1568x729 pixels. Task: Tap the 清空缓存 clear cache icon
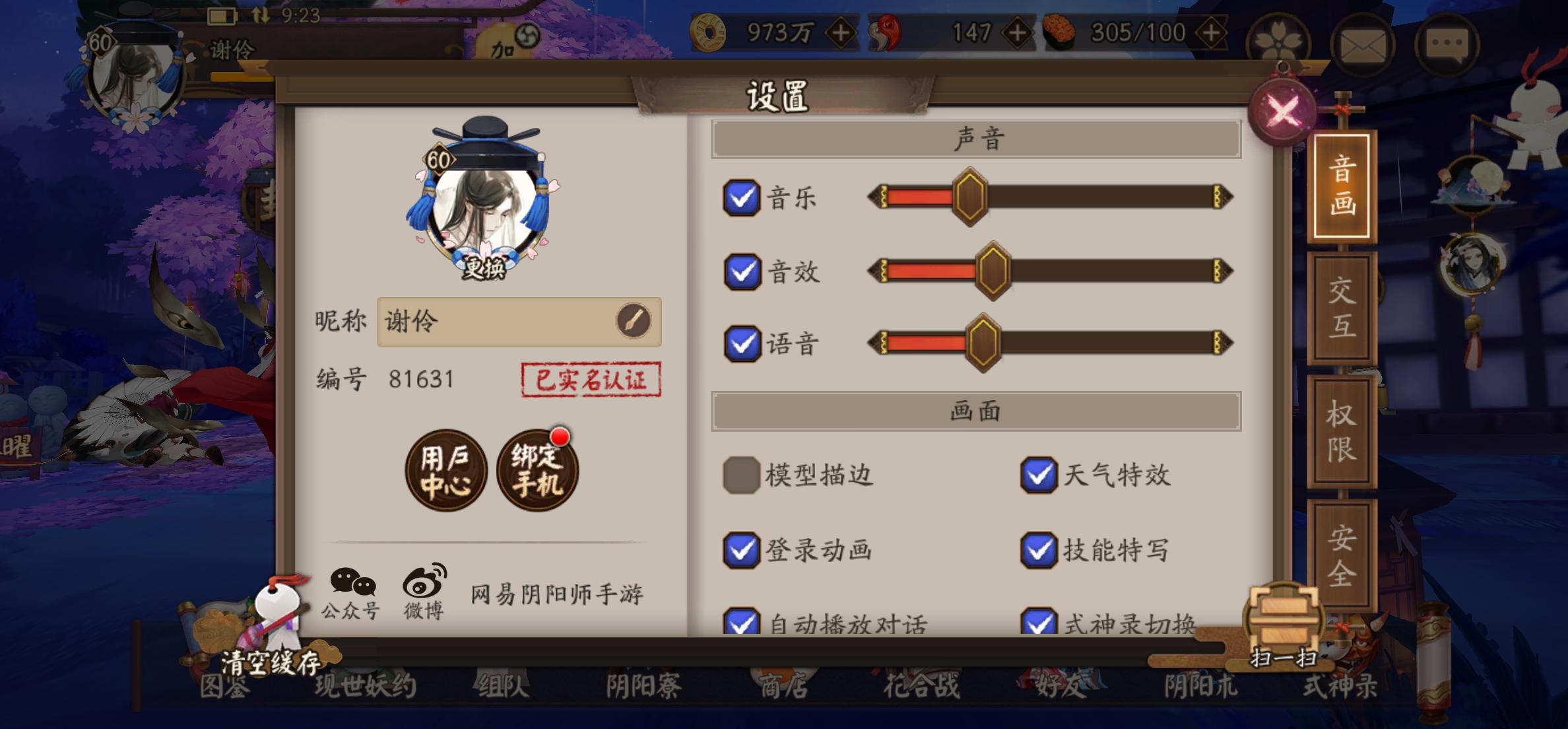click(271, 629)
